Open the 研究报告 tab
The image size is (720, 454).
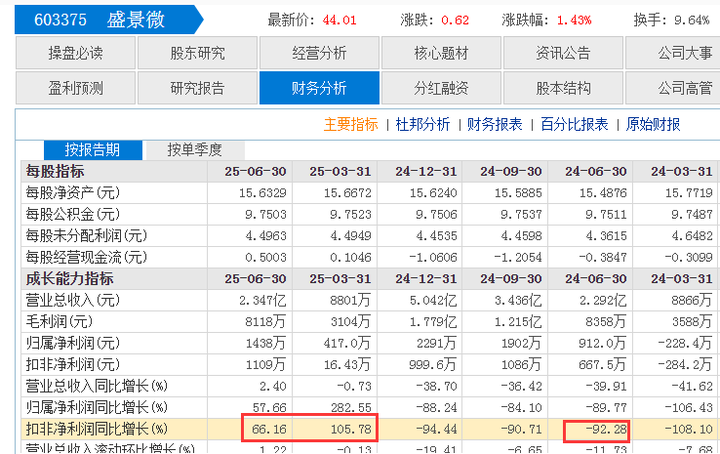pos(197,88)
